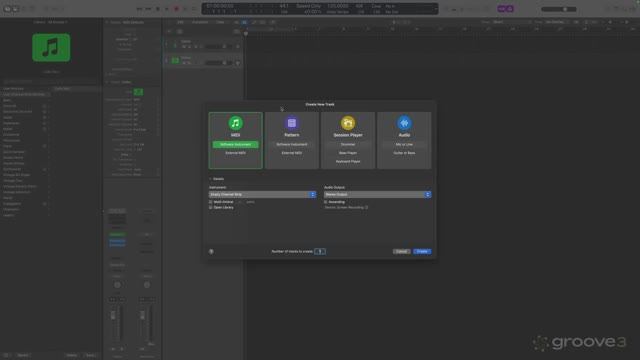Select Software Instrument under Pattern
This screenshot has width=640, height=360.
pyautogui.click(x=292, y=144)
